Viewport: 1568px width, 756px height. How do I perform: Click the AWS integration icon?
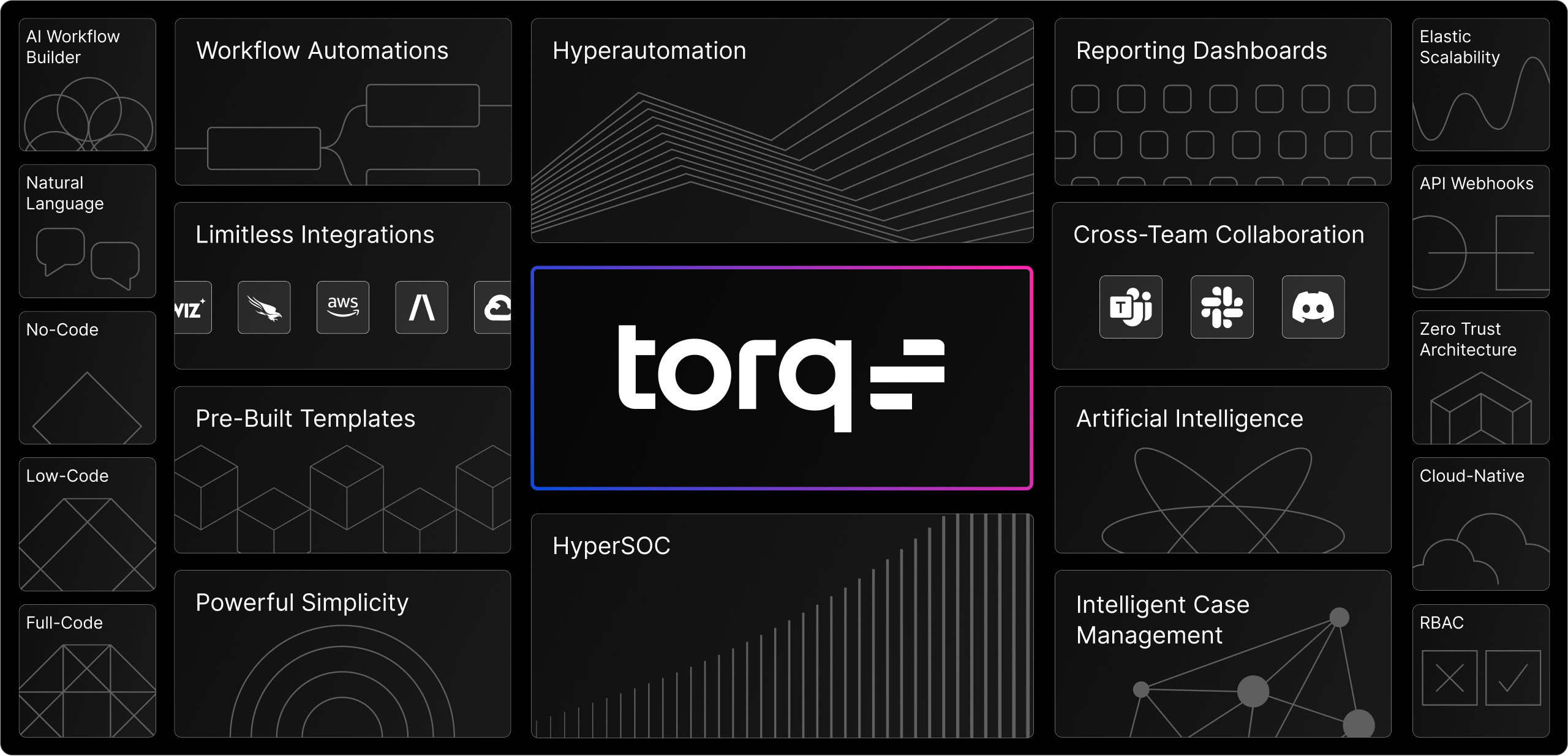342,307
